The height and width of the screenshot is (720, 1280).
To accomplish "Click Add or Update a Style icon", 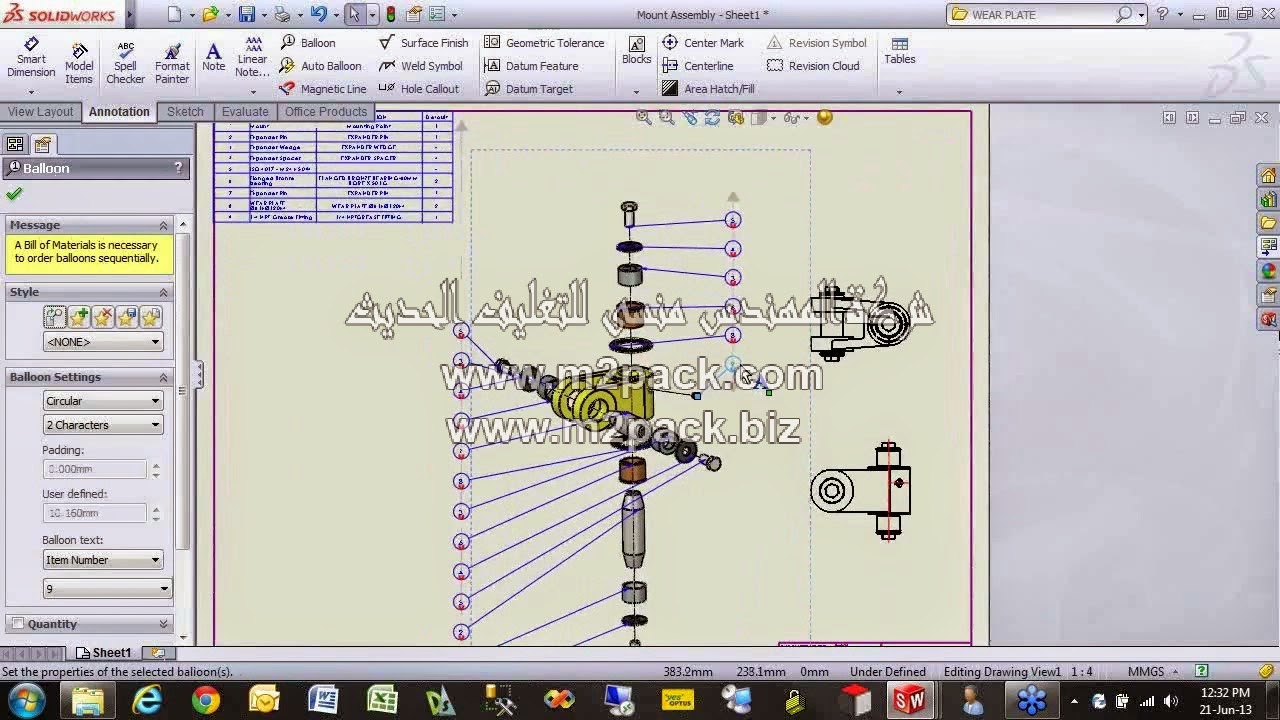I will coord(79,317).
